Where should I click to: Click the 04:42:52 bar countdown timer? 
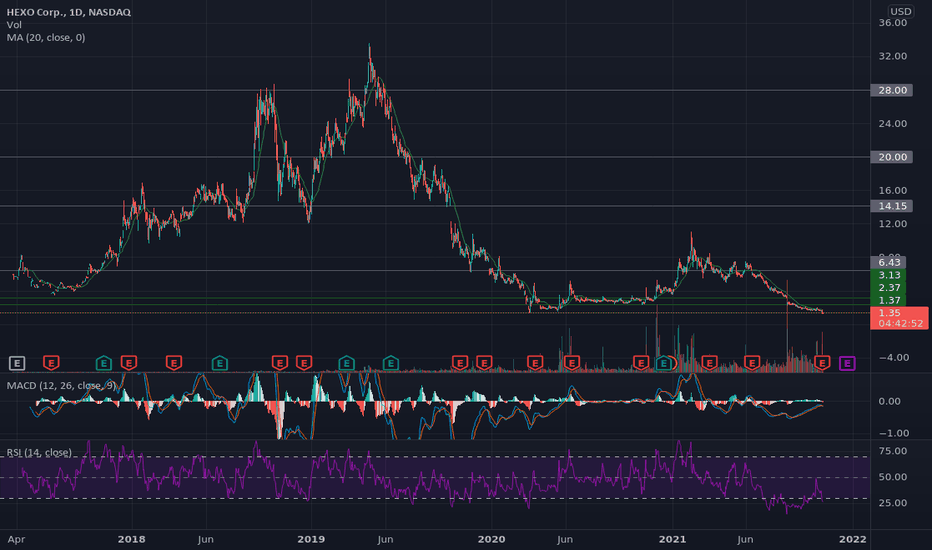pos(900,323)
